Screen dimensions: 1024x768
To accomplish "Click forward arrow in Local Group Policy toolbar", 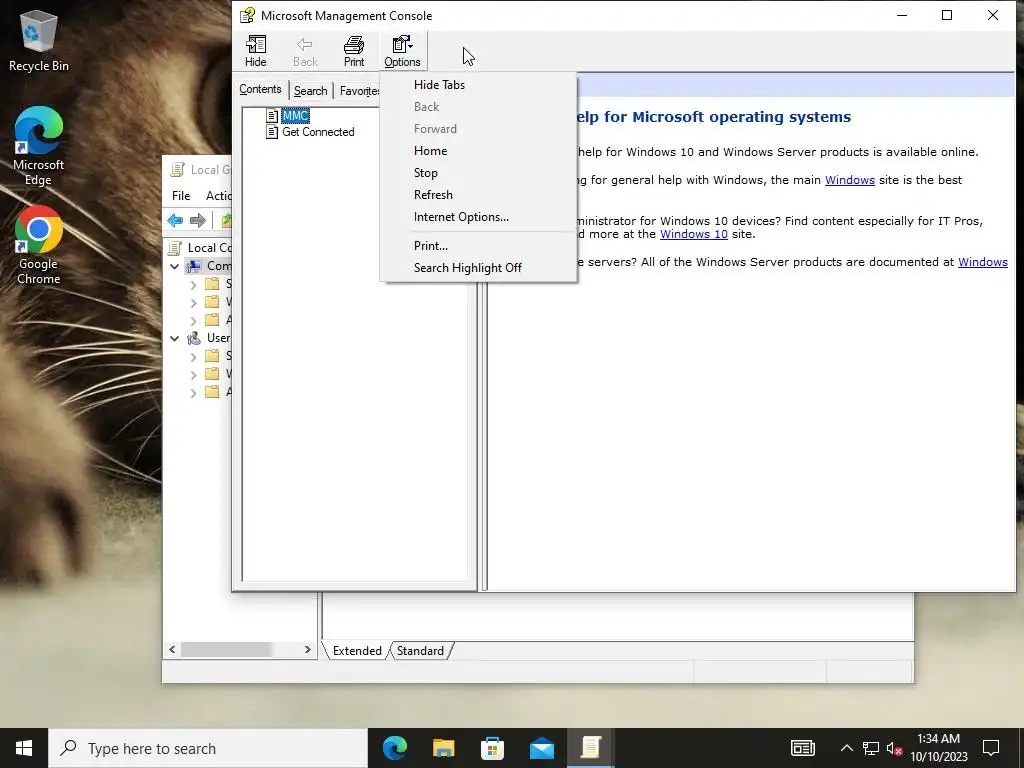I will pos(197,220).
